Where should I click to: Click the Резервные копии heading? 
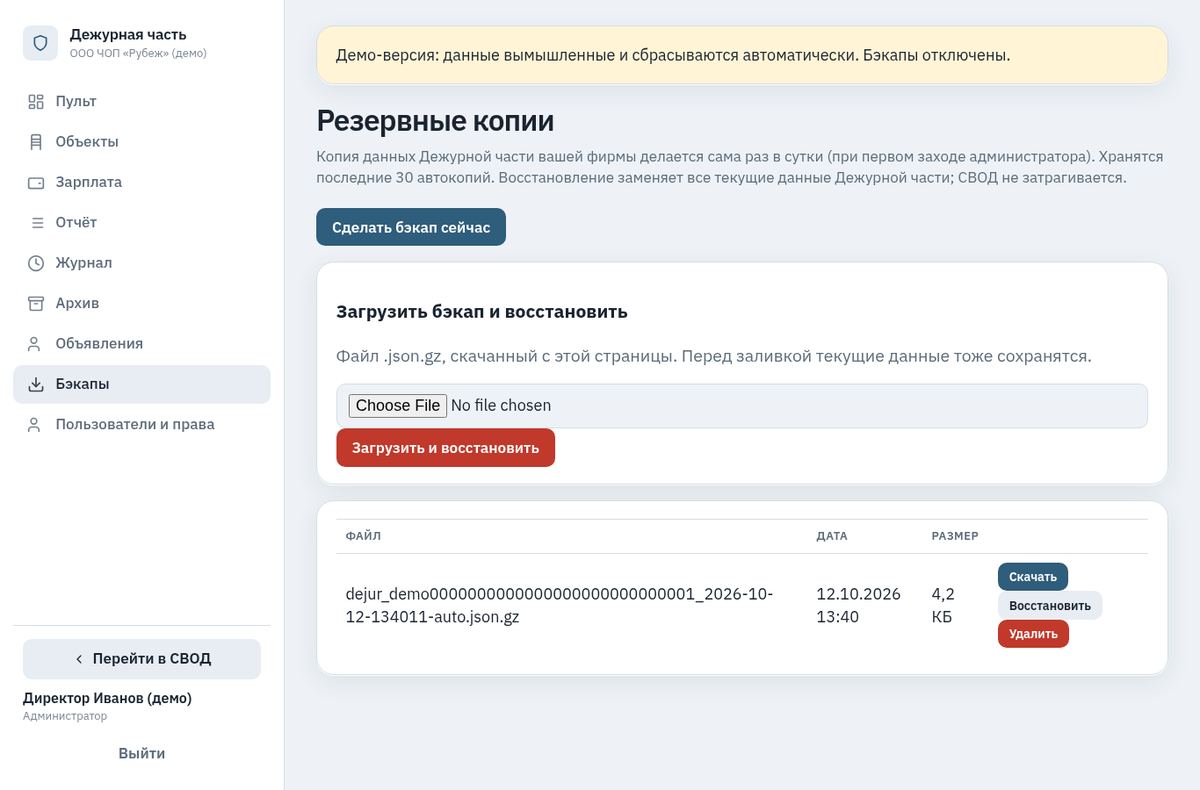click(435, 121)
